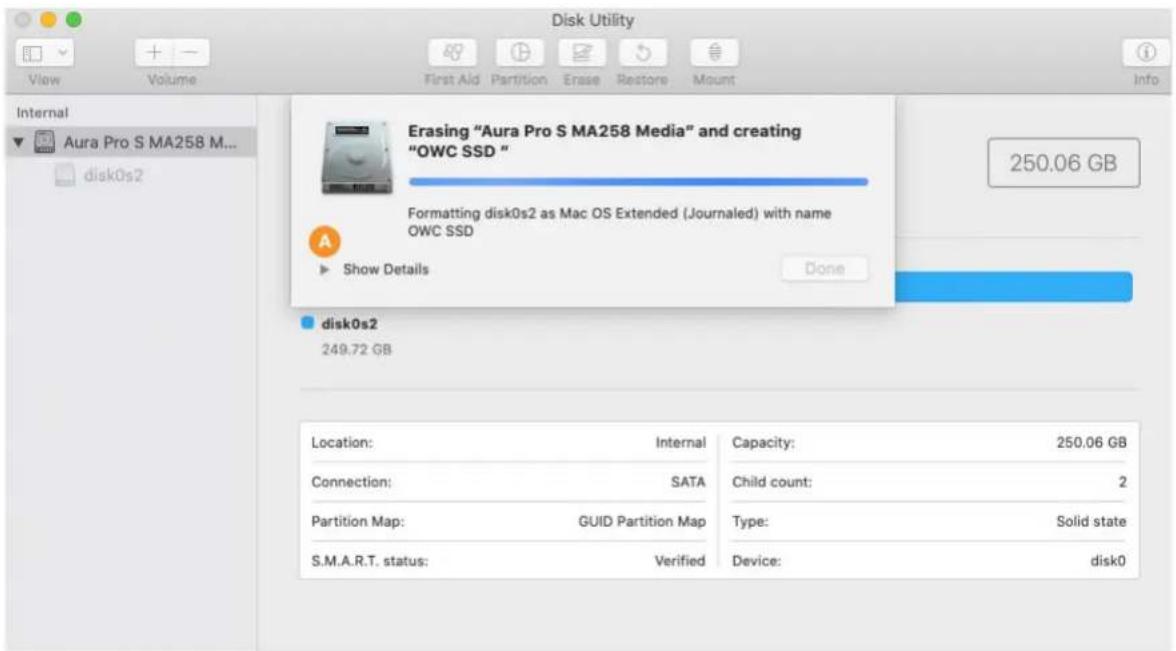
Task: Click the Partition Map label
Action: click(x=358, y=521)
